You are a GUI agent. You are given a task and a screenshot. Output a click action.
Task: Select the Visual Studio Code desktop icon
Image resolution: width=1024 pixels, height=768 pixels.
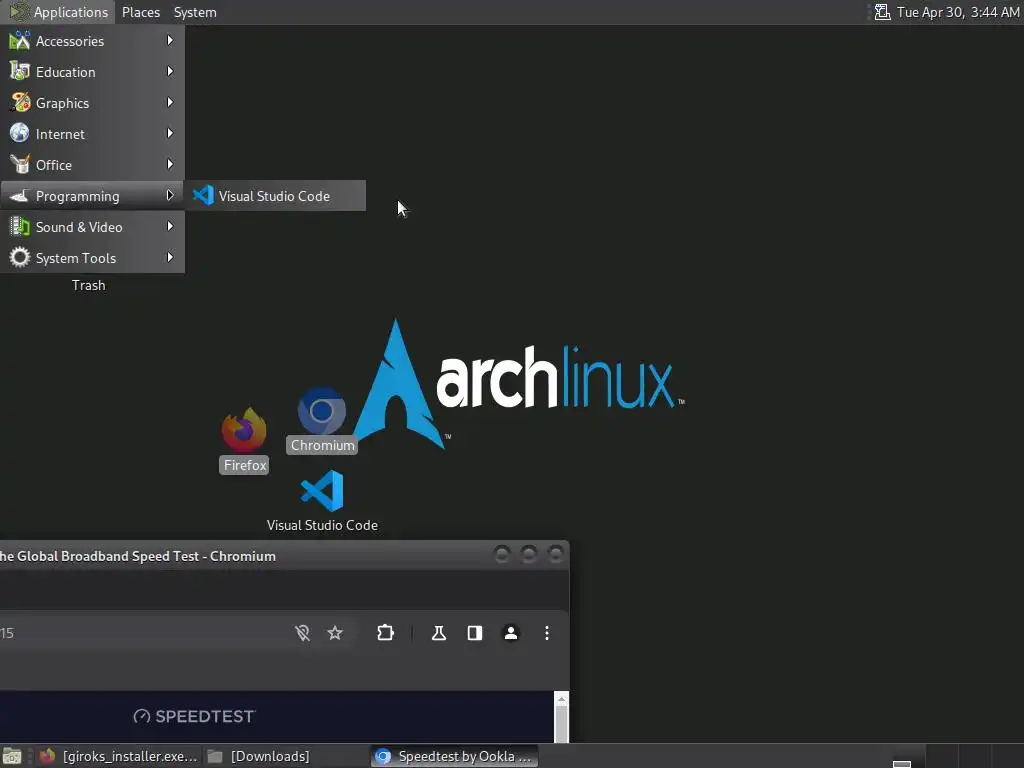(322, 501)
